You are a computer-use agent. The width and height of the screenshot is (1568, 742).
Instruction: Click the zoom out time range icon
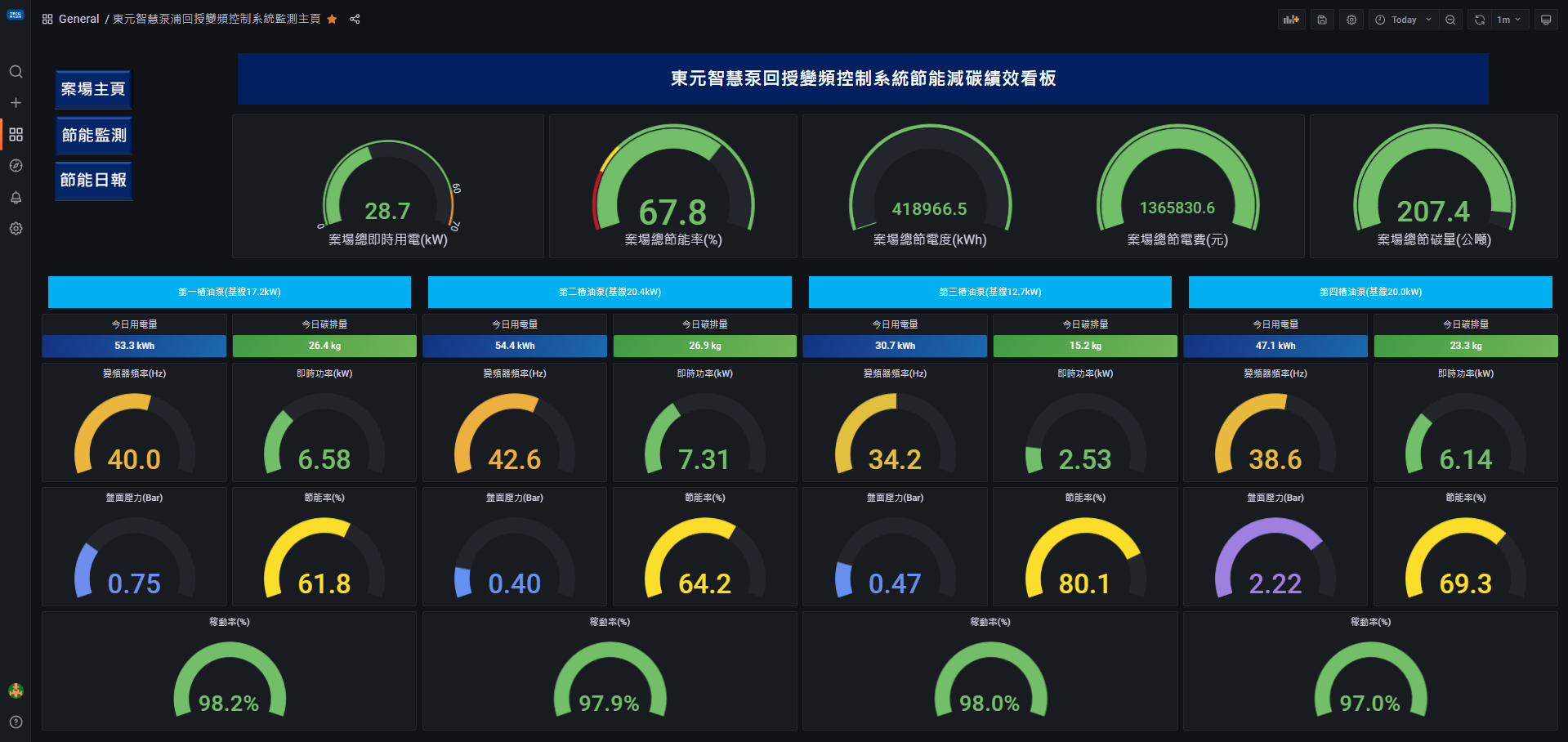tap(1450, 19)
